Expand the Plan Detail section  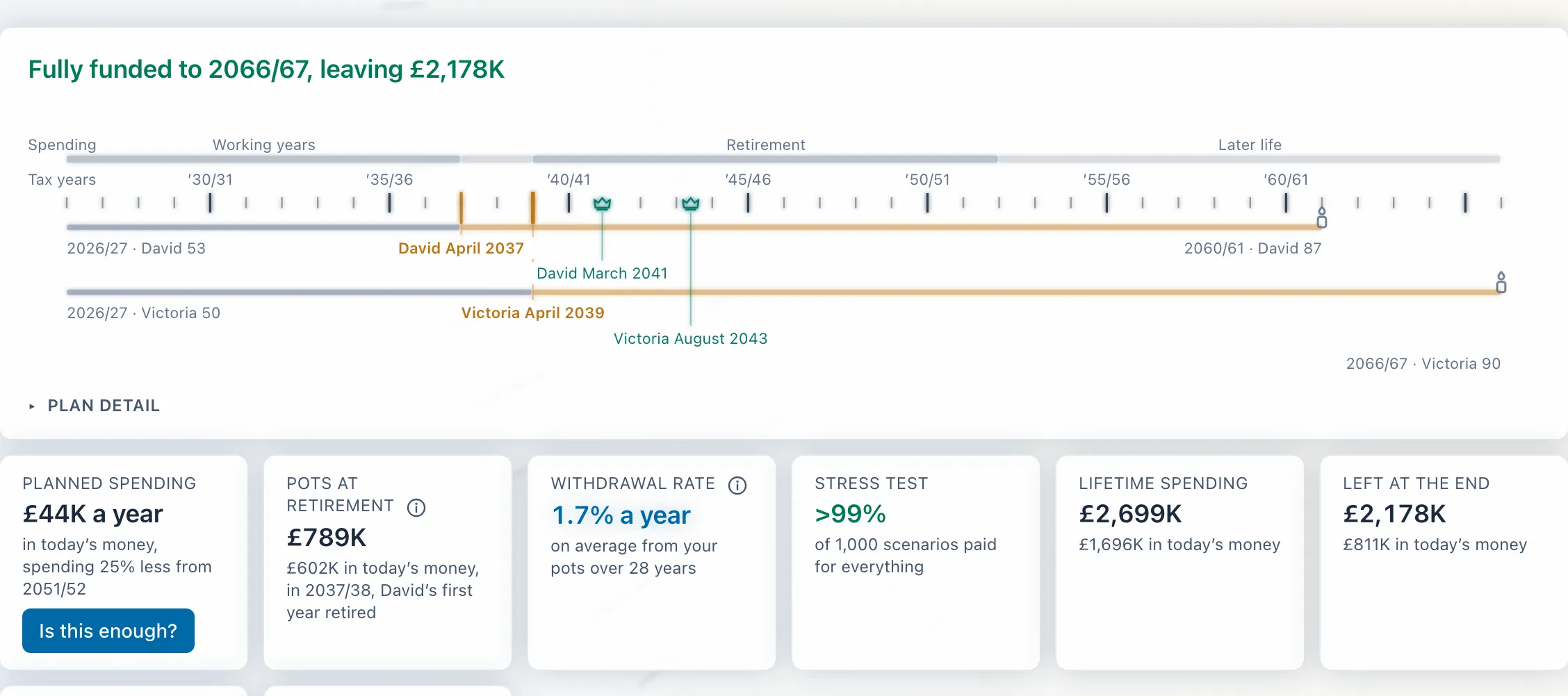(x=94, y=406)
